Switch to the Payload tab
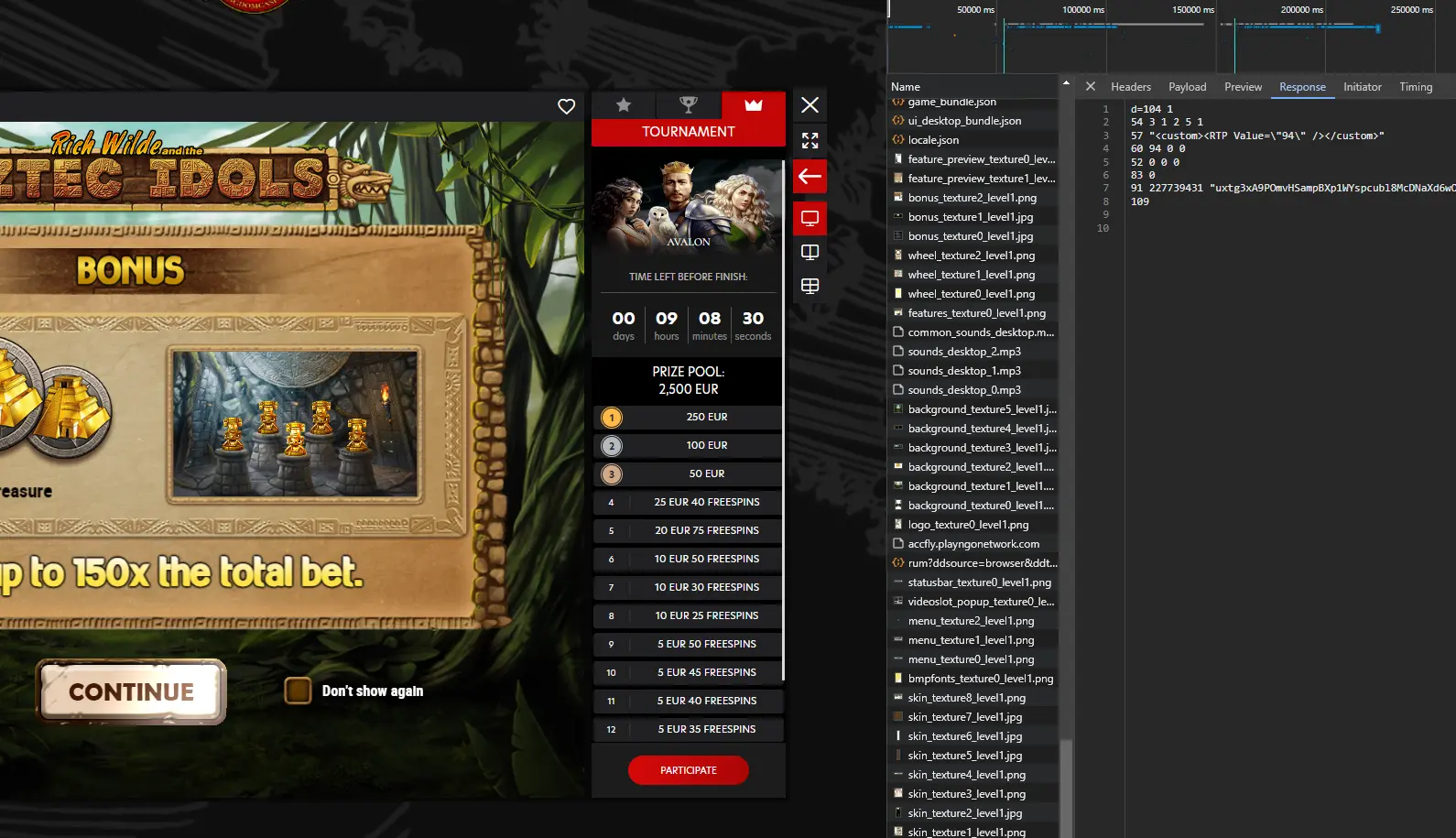Image resolution: width=1456 pixels, height=838 pixels. point(1188,87)
